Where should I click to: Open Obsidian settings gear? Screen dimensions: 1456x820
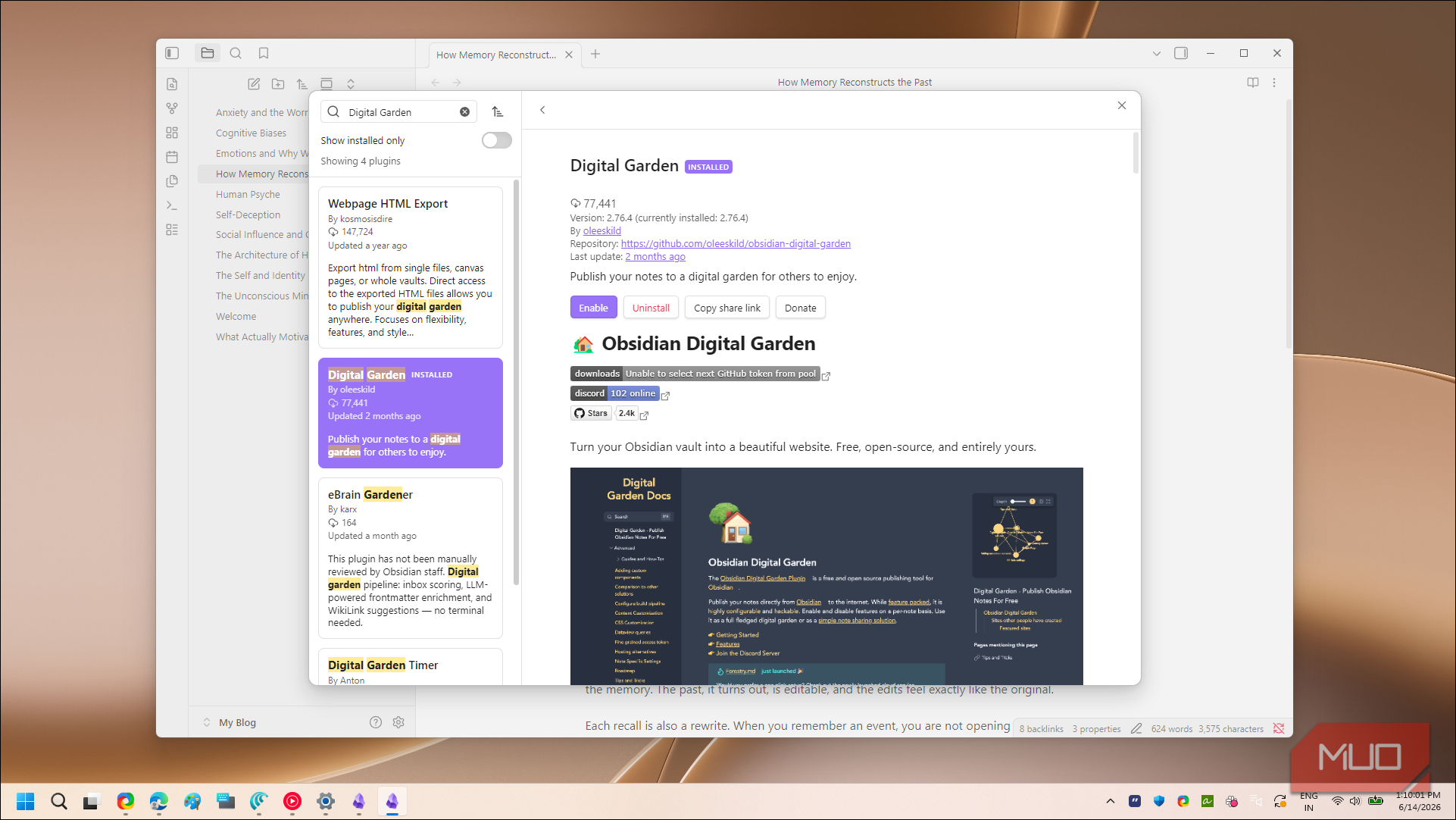point(398,722)
